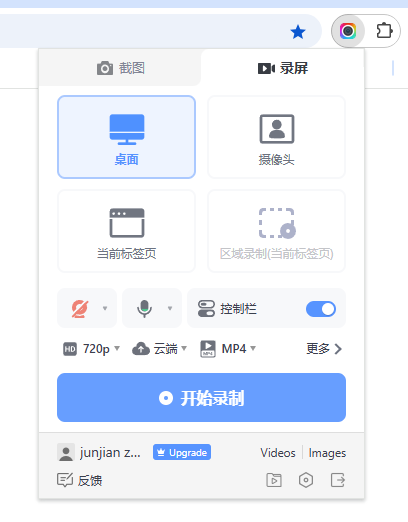
Task: Click the green microphone icon
Action: [144, 308]
